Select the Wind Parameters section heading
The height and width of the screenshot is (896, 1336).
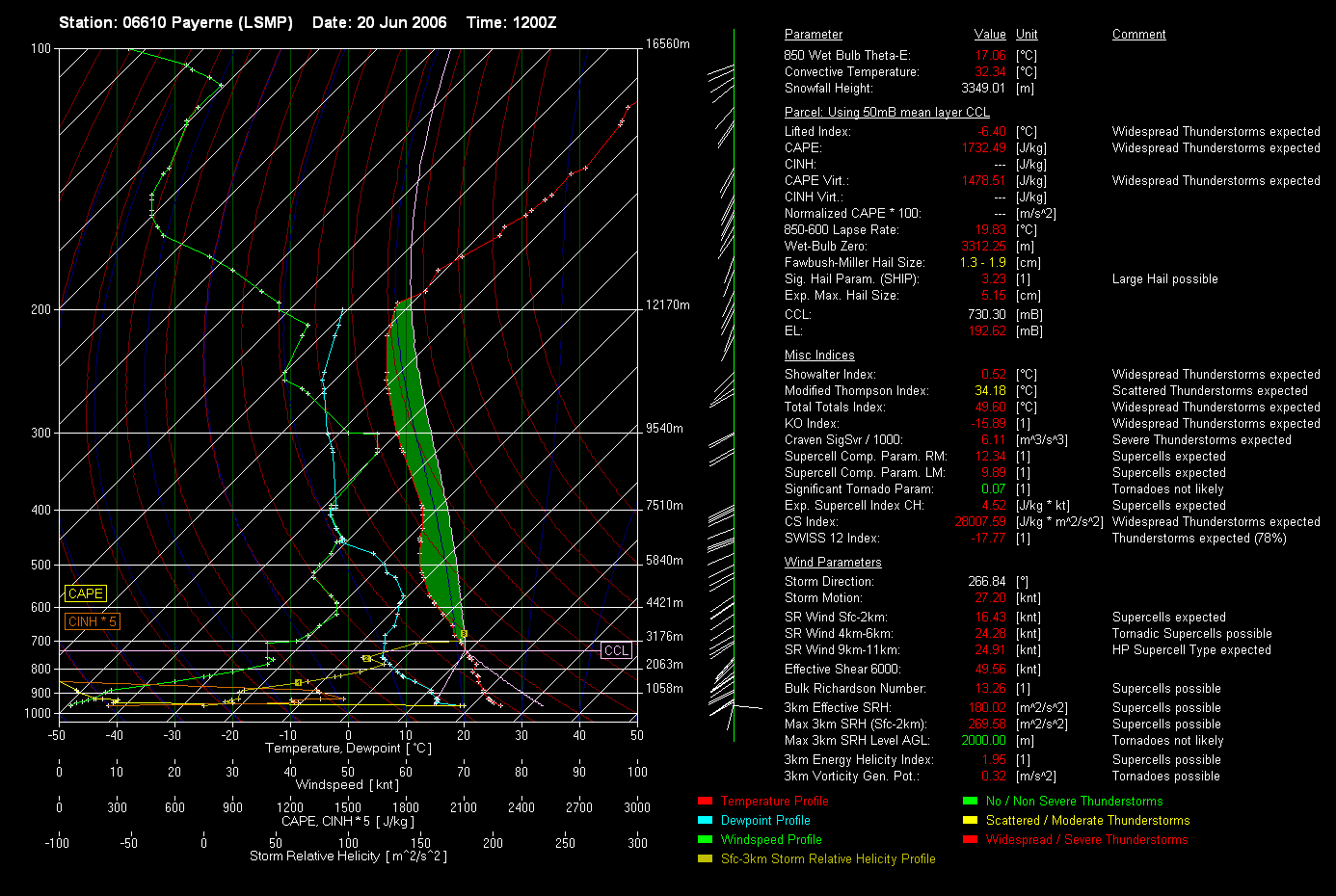point(833,563)
